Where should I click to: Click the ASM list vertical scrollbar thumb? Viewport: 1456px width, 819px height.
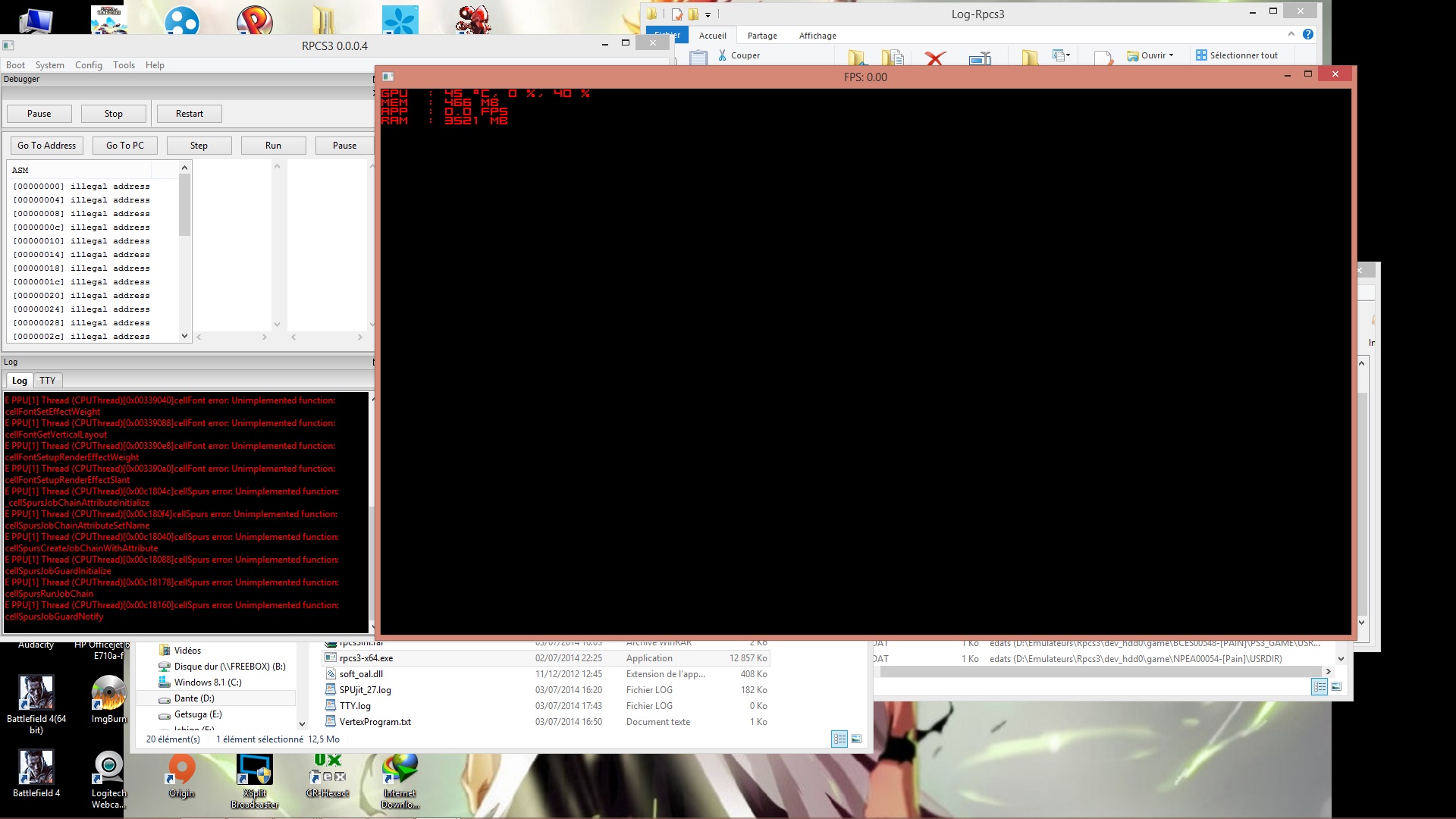coord(184,205)
